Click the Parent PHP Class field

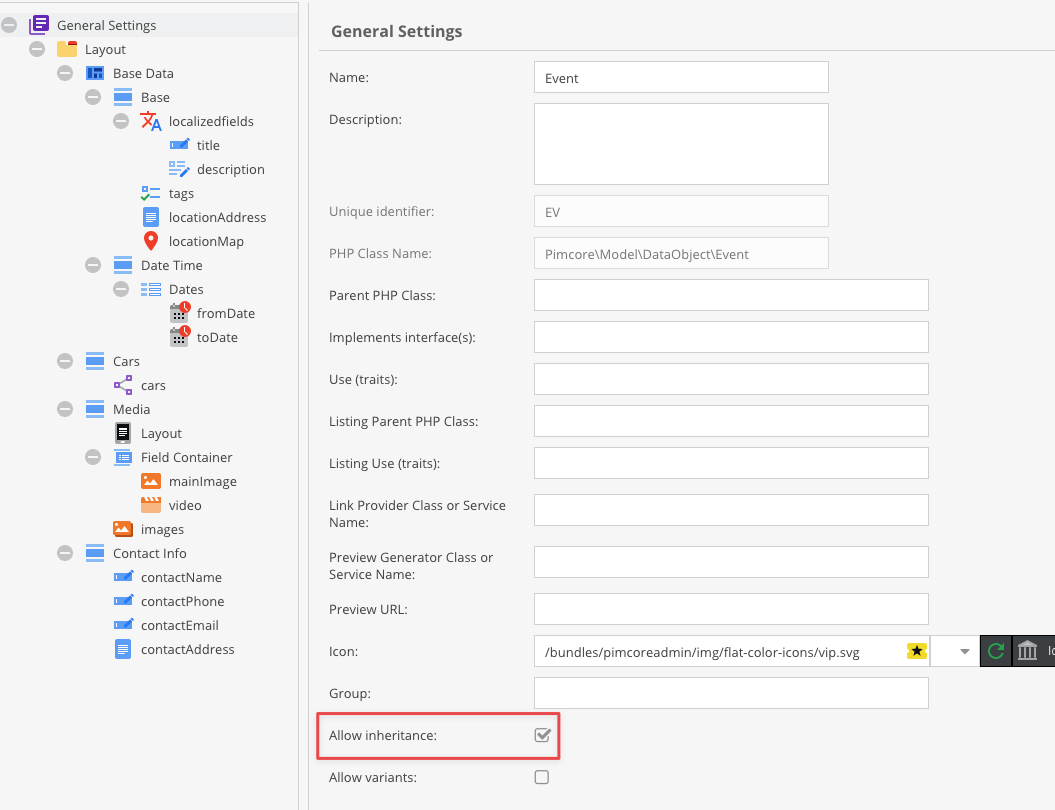[x=731, y=295]
